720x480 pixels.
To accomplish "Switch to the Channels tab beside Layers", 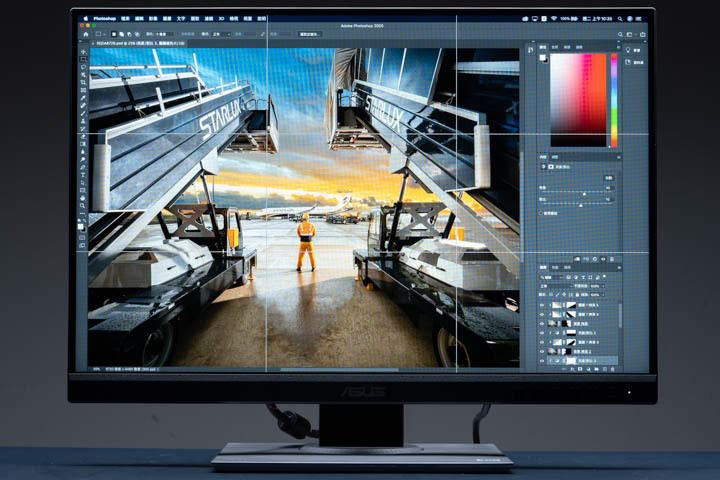I will 555,267.
